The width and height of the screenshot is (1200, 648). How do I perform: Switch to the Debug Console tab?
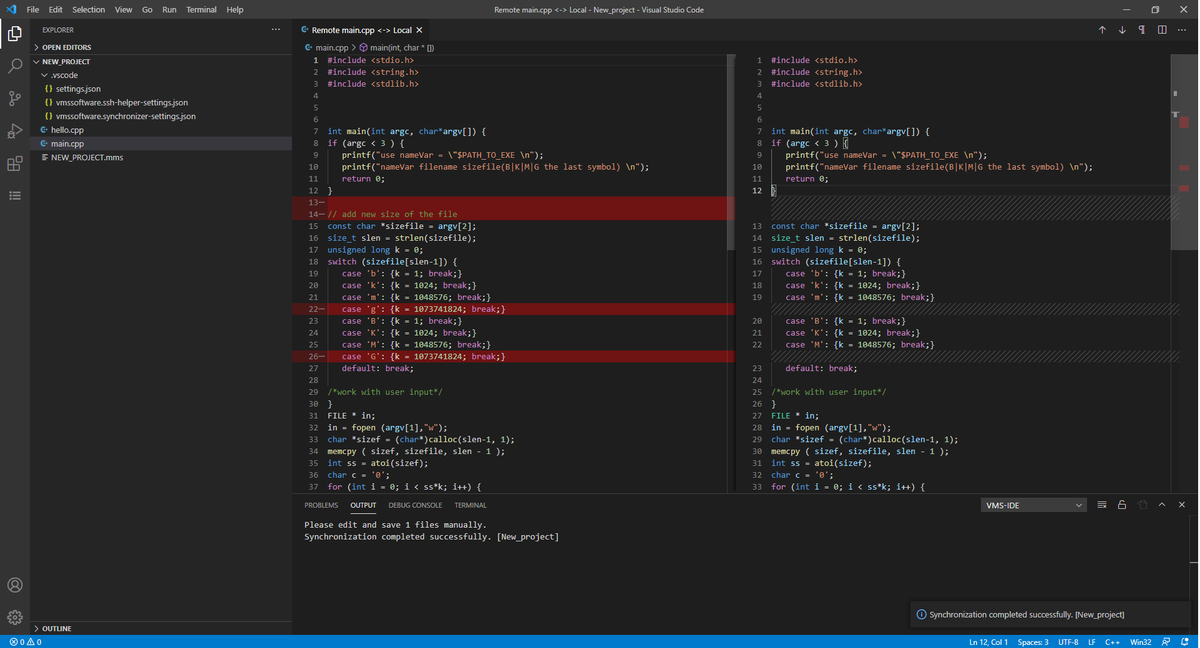415,505
